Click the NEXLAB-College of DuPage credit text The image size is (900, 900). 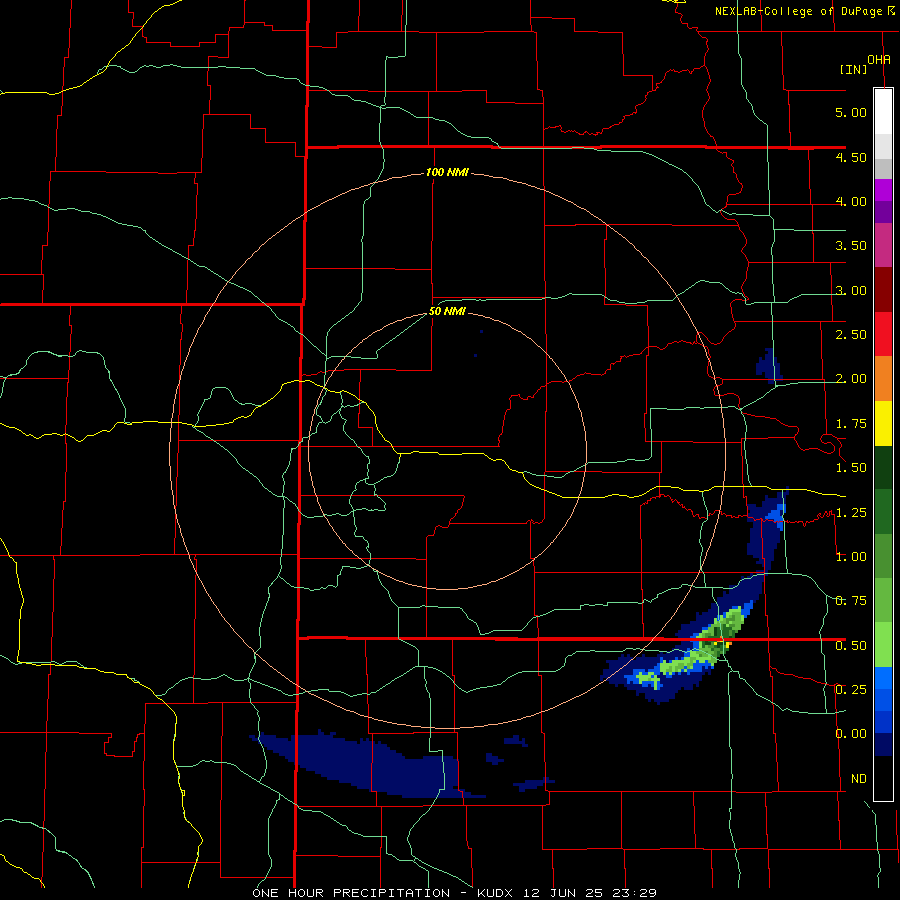tap(798, 11)
